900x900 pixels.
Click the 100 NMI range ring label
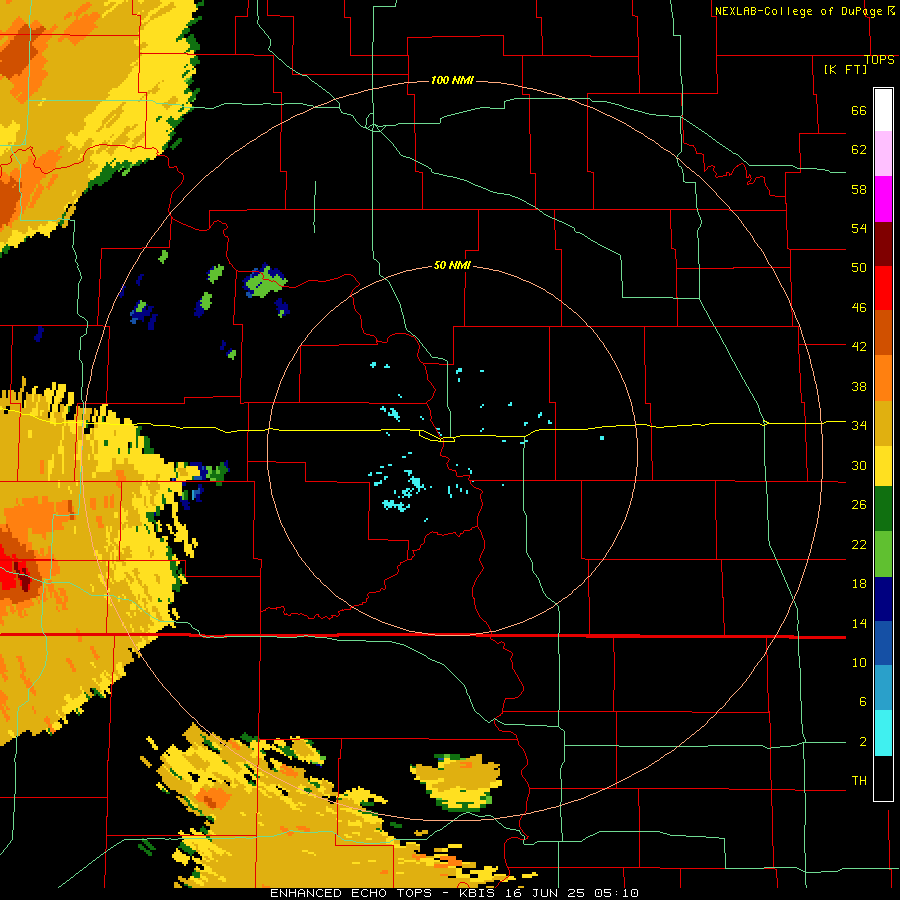(452, 80)
